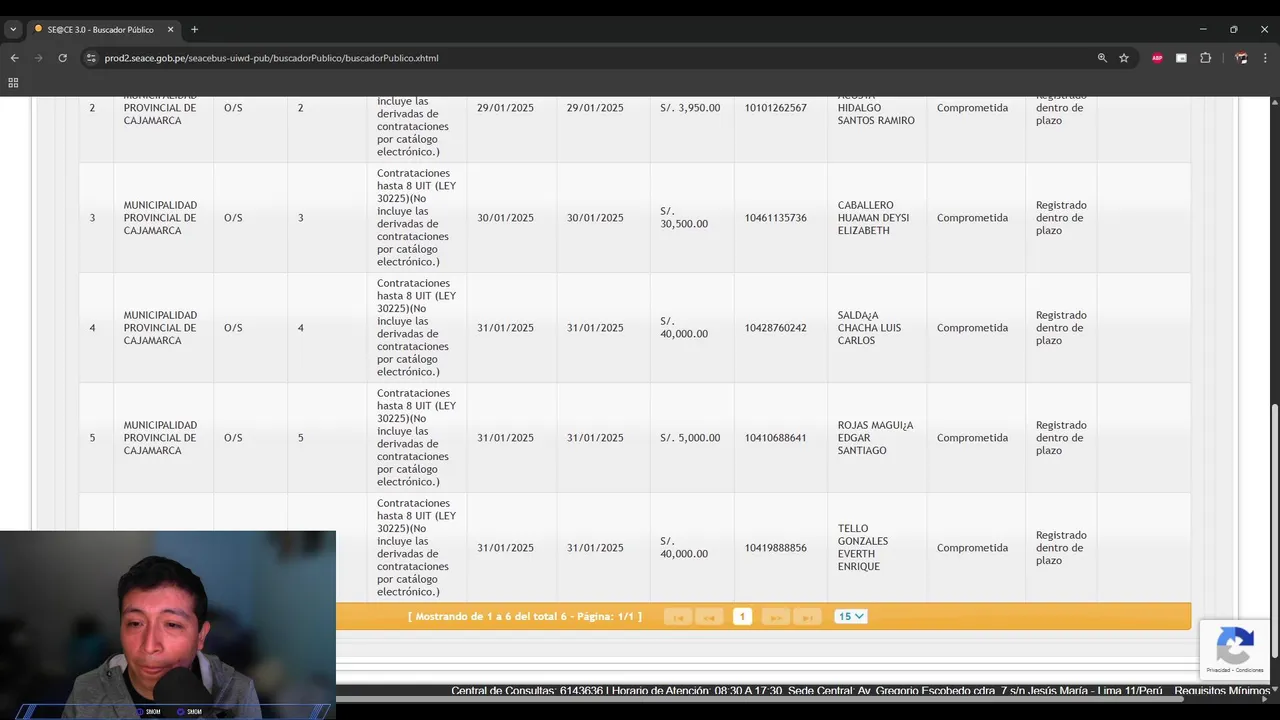Click Registrado dentro de plazo in row 5
Image resolution: width=1280 pixels, height=720 pixels.
point(1061,438)
